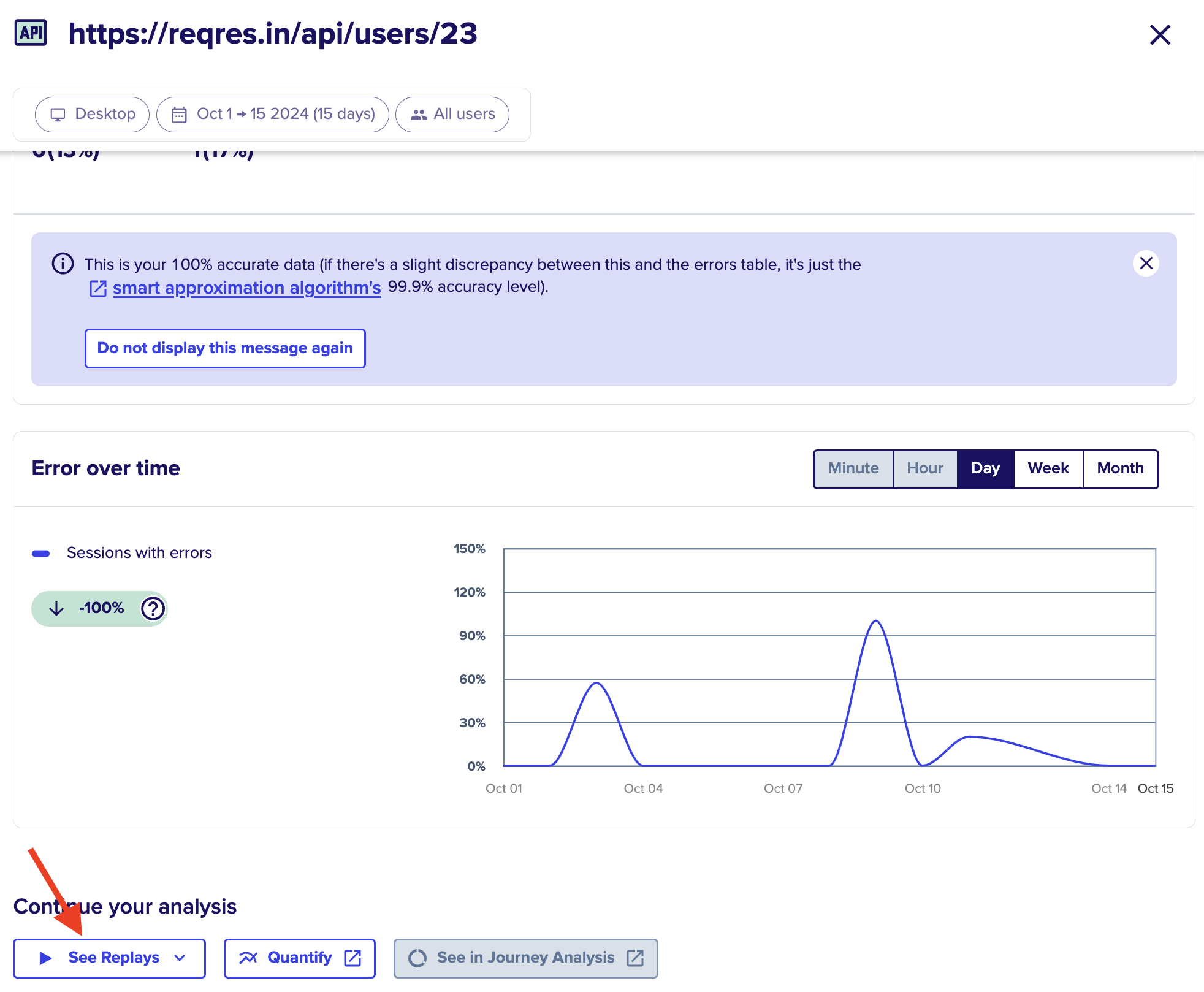Click the calendar icon in date filter
1204x992 pixels.
179,115
